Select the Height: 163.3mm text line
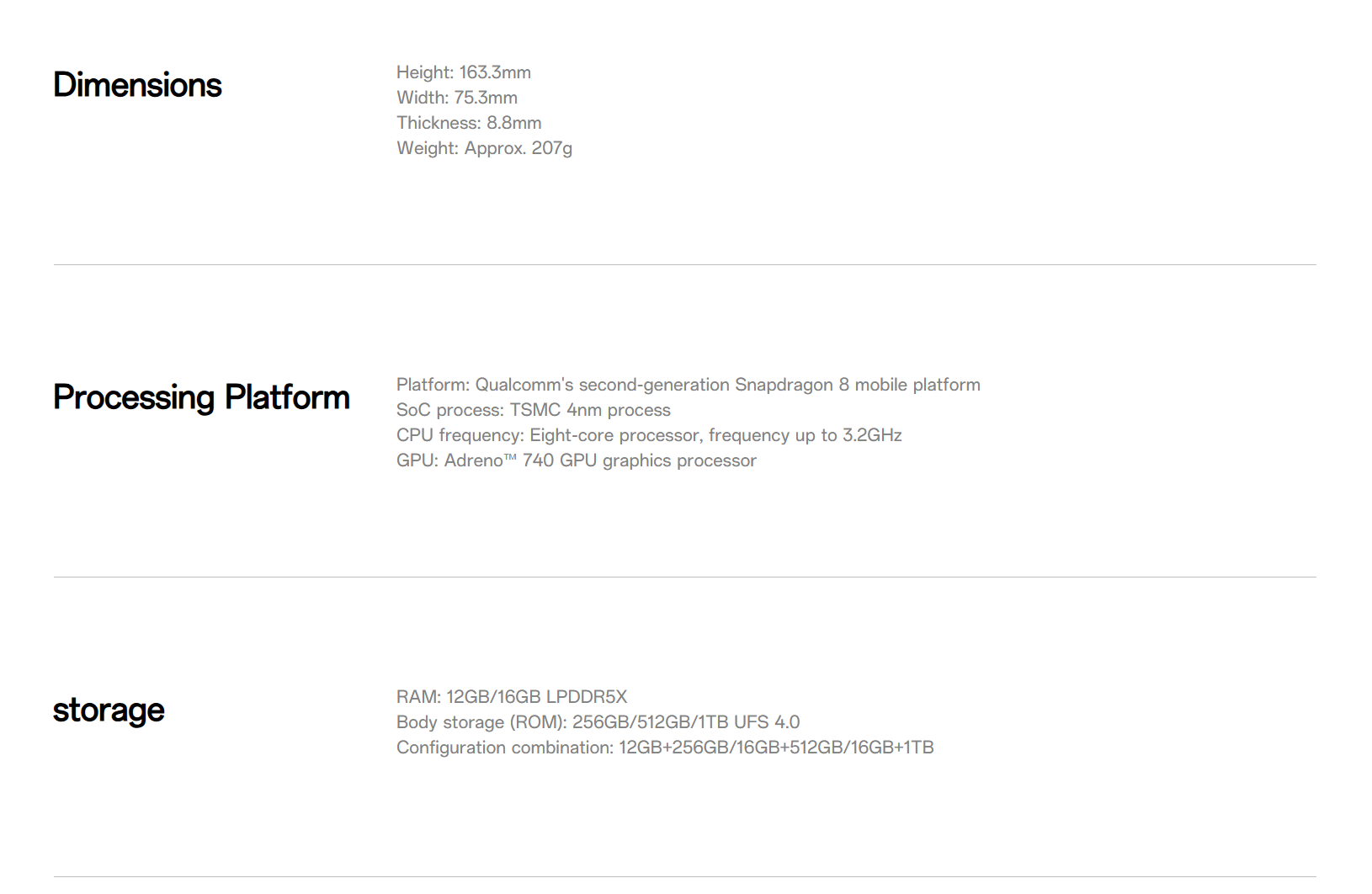The image size is (1372, 894). [x=464, y=72]
